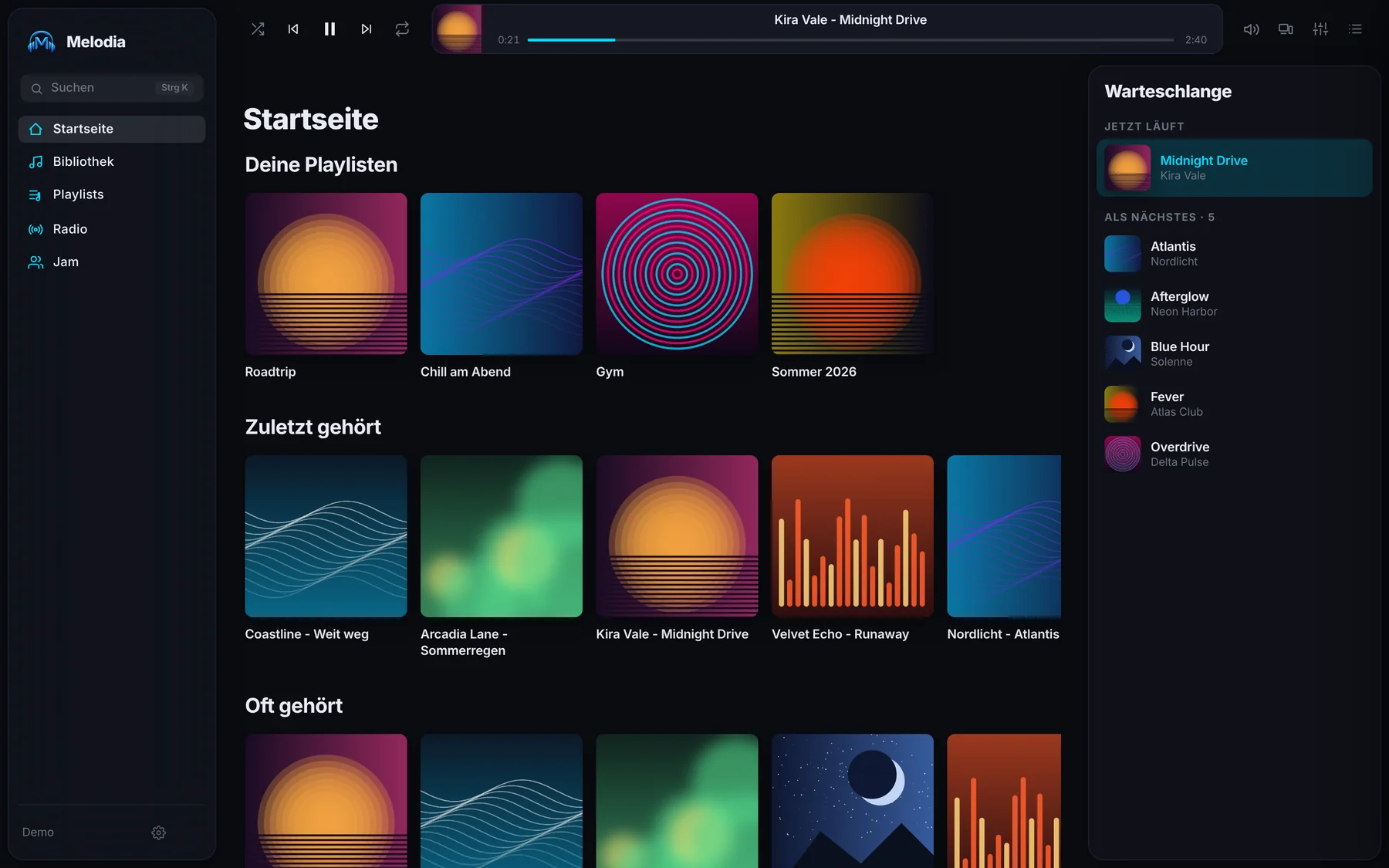
Task: Seek on the song progress bar
Action: pyautogui.click(x=850, y=40)
